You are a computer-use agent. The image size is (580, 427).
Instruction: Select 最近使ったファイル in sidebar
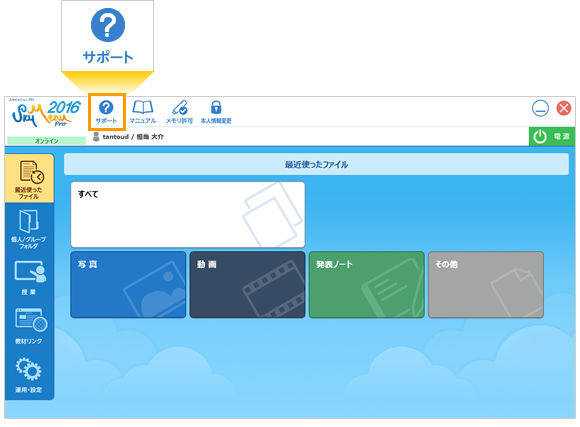pyautogui.click(x=29, y=179)
